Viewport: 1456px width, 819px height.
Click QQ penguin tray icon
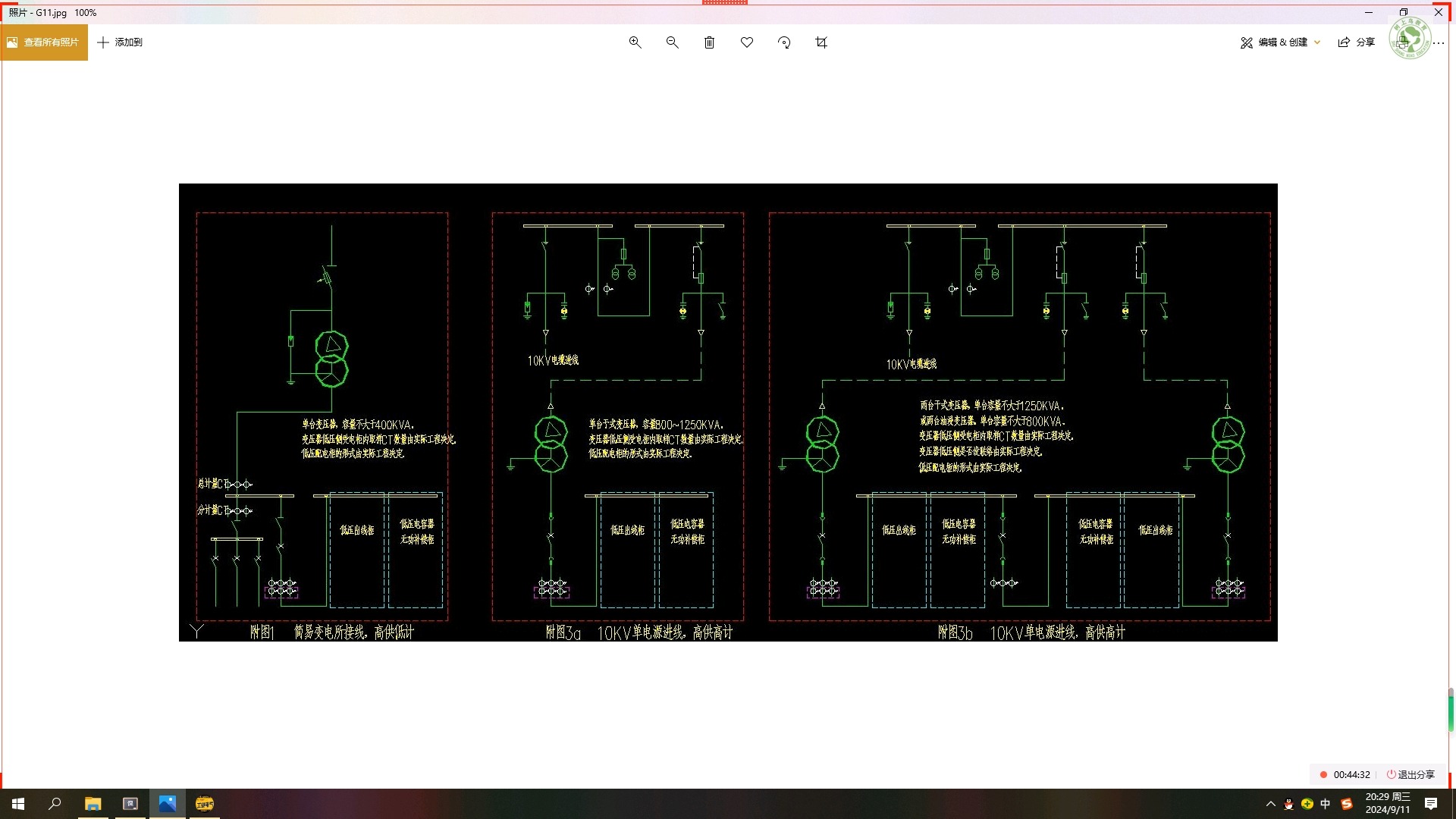[x=1288, y=804]
